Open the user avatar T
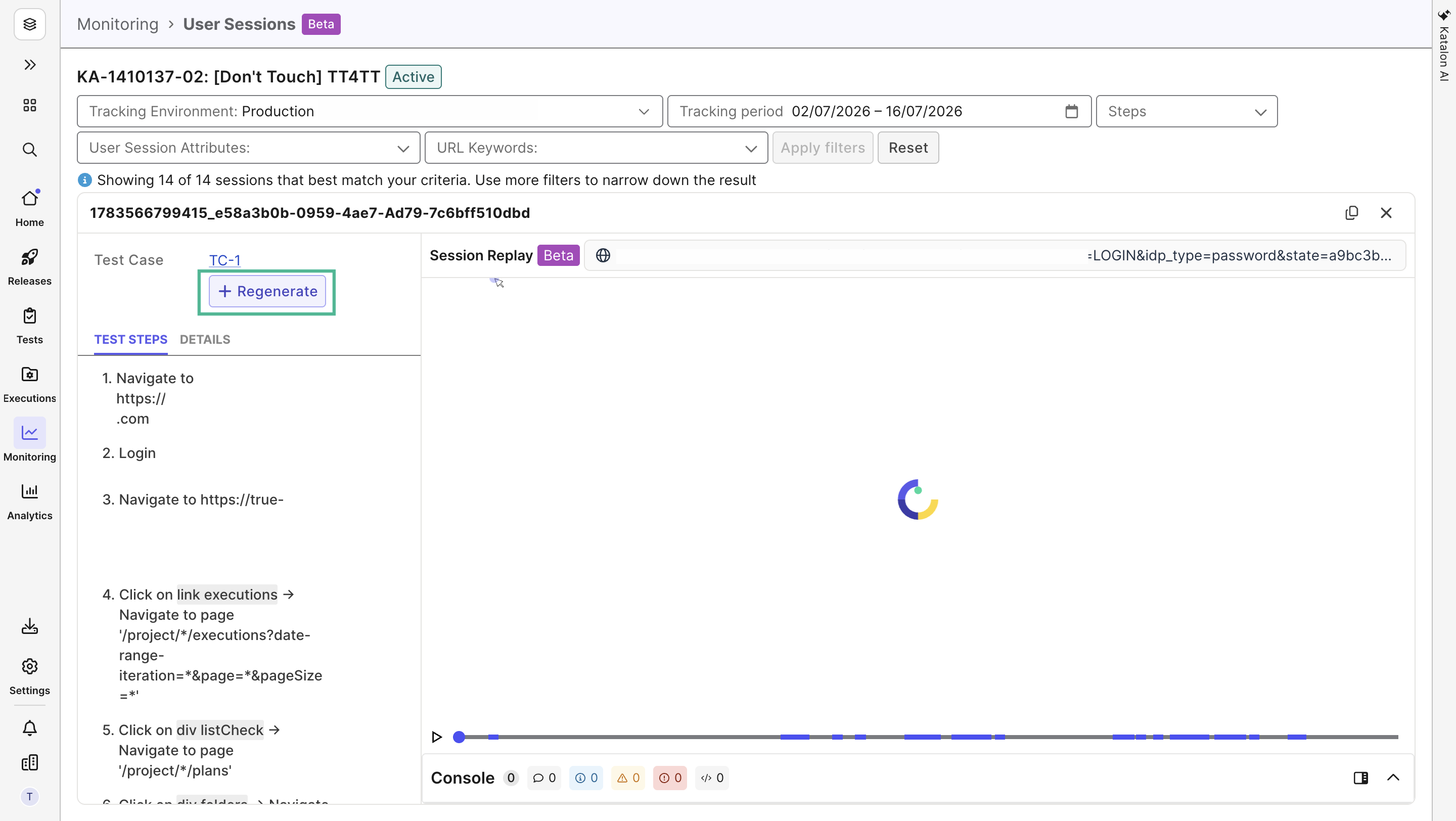This screenshot has width=1456, height=821. pyautogui.click(x=29, y=797)
